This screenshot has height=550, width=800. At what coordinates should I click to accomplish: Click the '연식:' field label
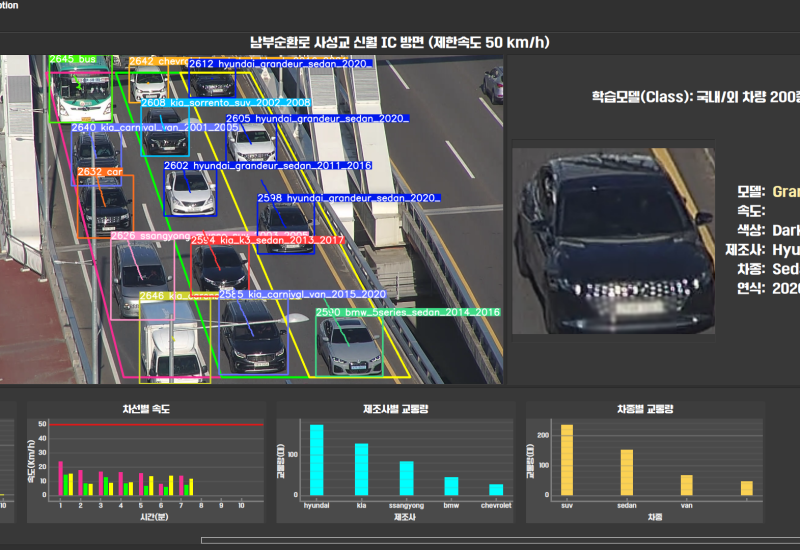(751, 288)
